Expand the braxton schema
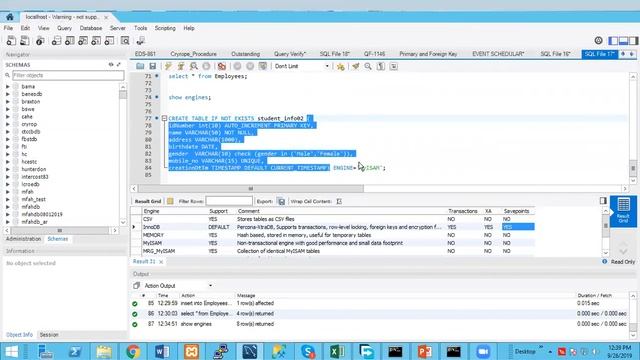The image size is (640, 360). click(x=8, y=102)
